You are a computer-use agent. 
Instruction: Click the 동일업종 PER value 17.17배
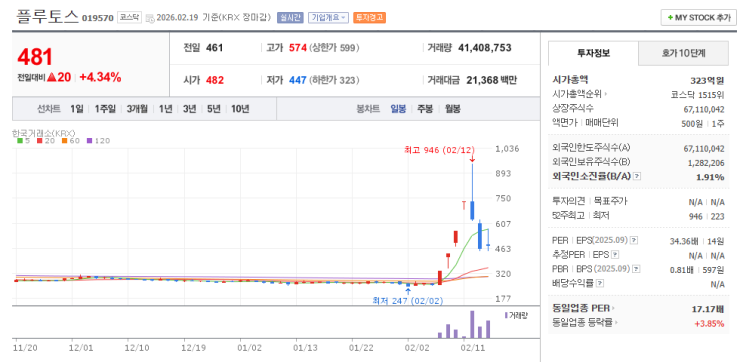708,309
